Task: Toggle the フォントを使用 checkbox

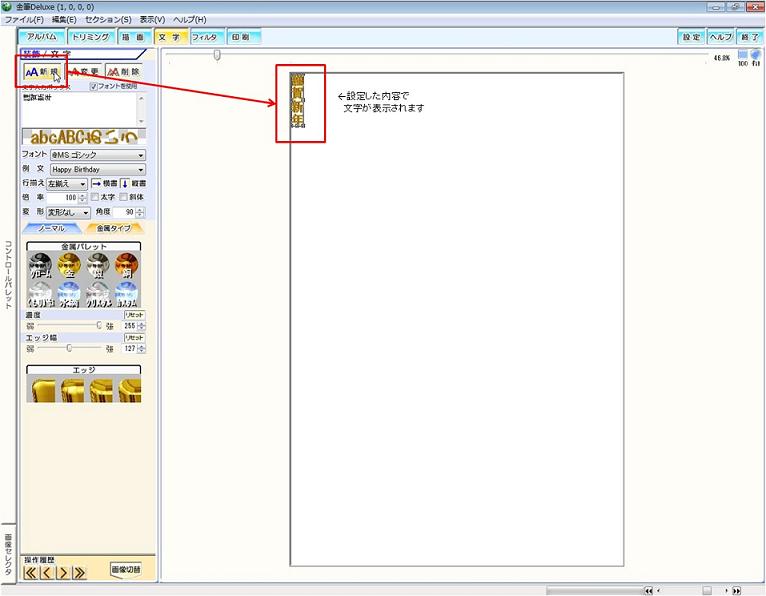Action: point(94,86)
